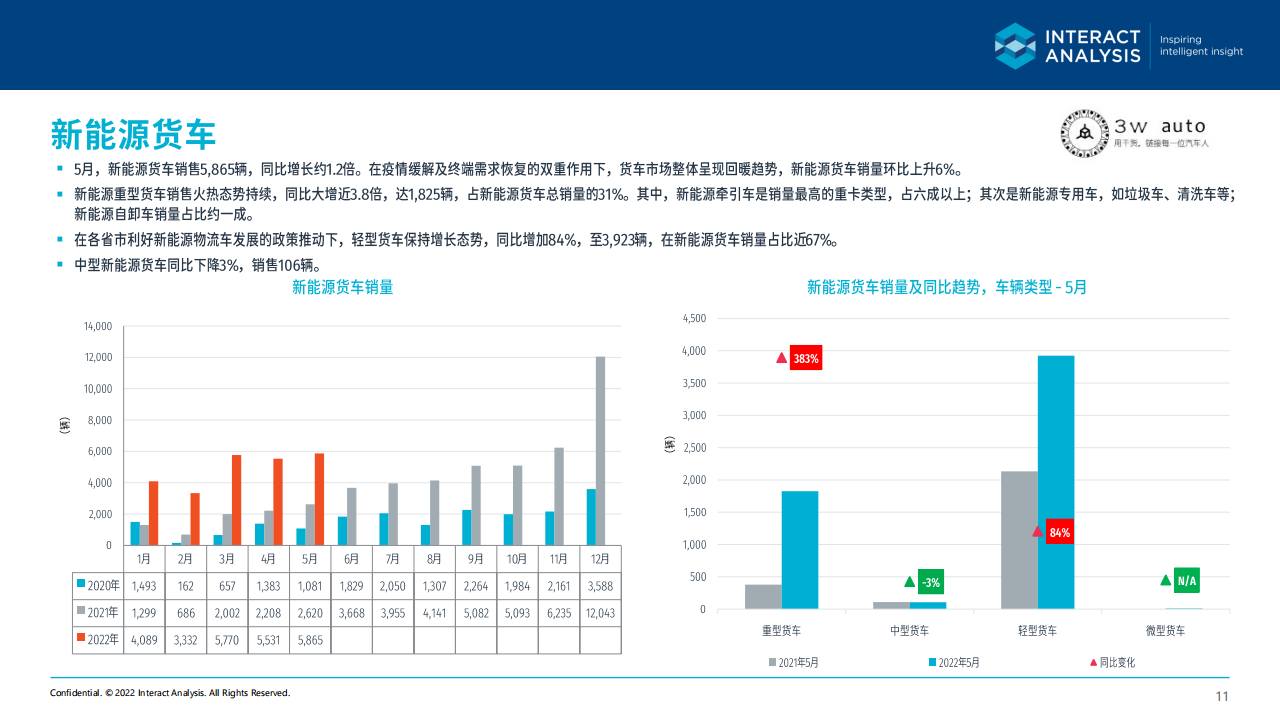Click the table cell value 5,770
Image resolution: width=1280 pixels, height=720 pixels.
pos(227,639)
